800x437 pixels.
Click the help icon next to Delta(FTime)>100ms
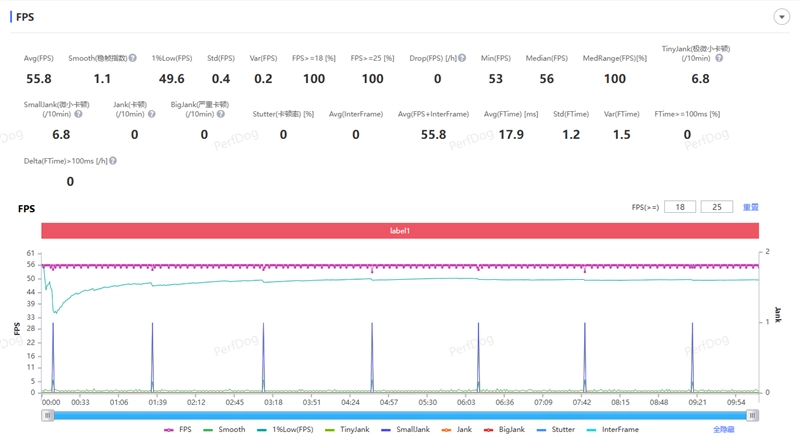tap(113, 161)
